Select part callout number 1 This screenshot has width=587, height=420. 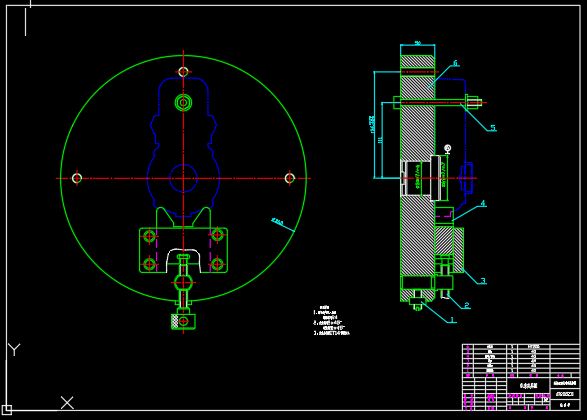point(452,320)
